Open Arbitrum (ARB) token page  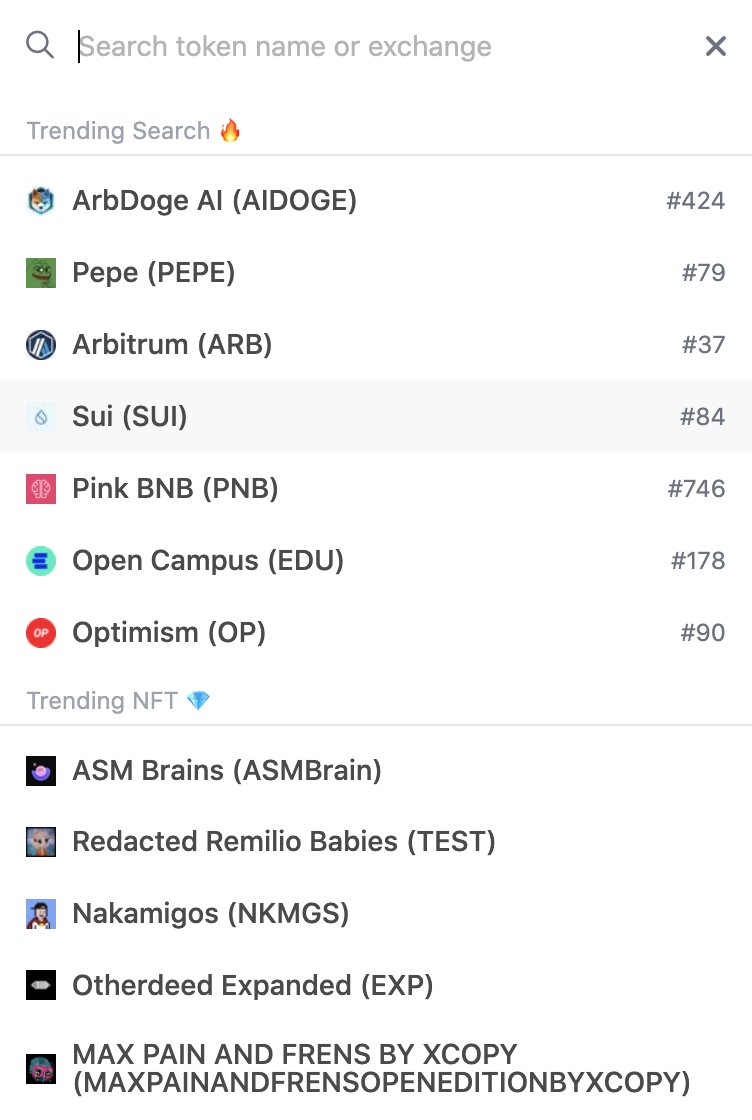point(376,345)
